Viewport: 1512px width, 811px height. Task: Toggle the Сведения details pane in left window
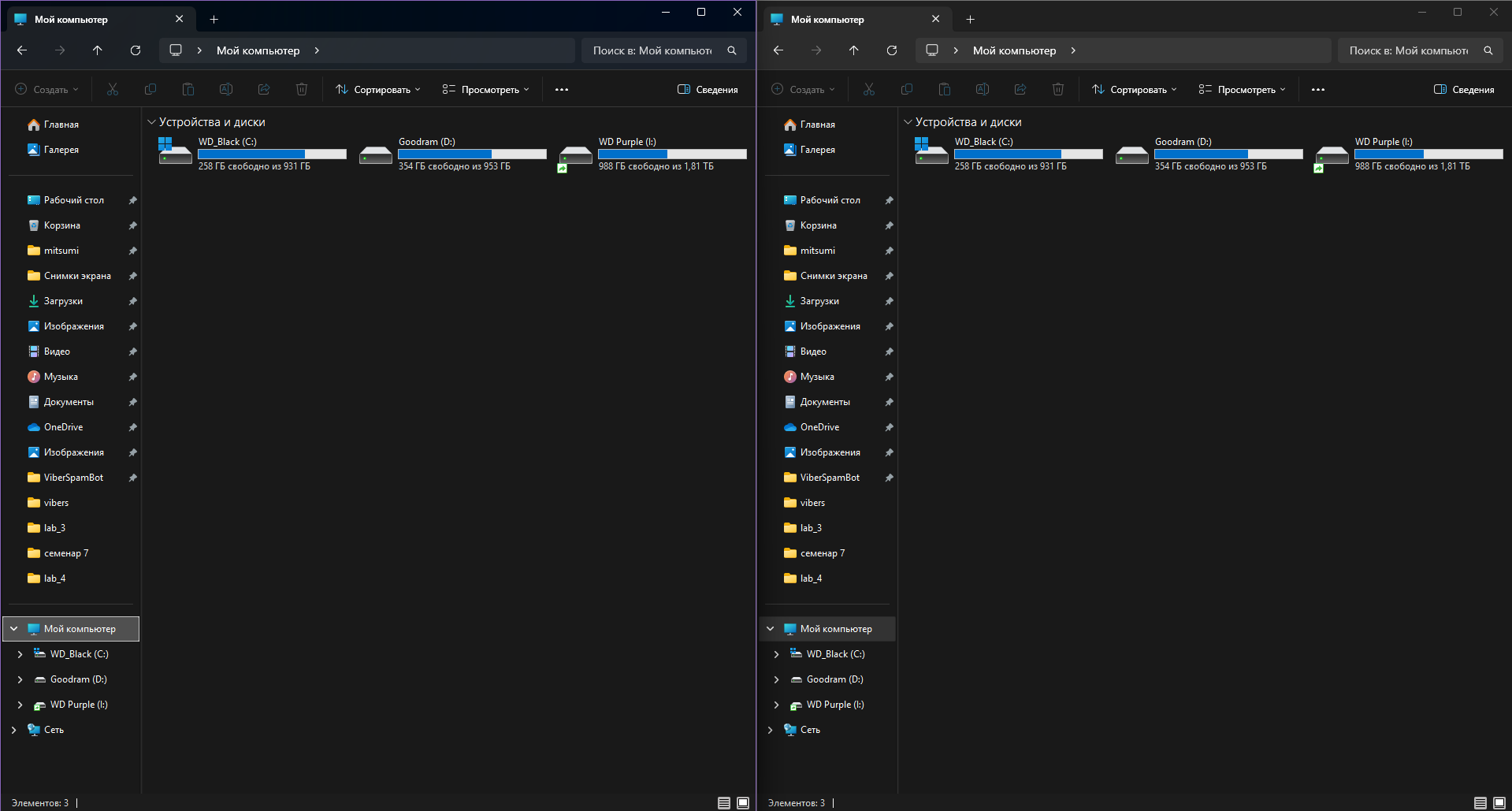point(708,90)
